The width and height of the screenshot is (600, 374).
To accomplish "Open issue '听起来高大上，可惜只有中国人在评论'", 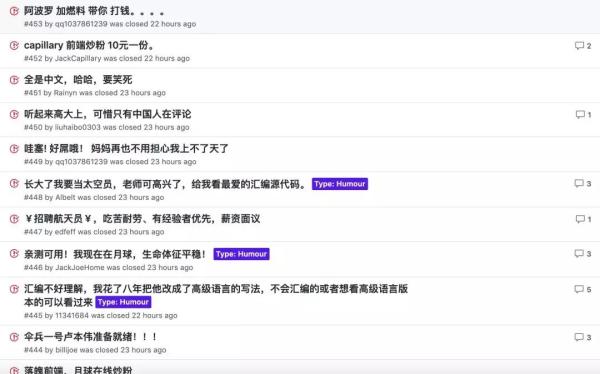I will coord(108,114).
